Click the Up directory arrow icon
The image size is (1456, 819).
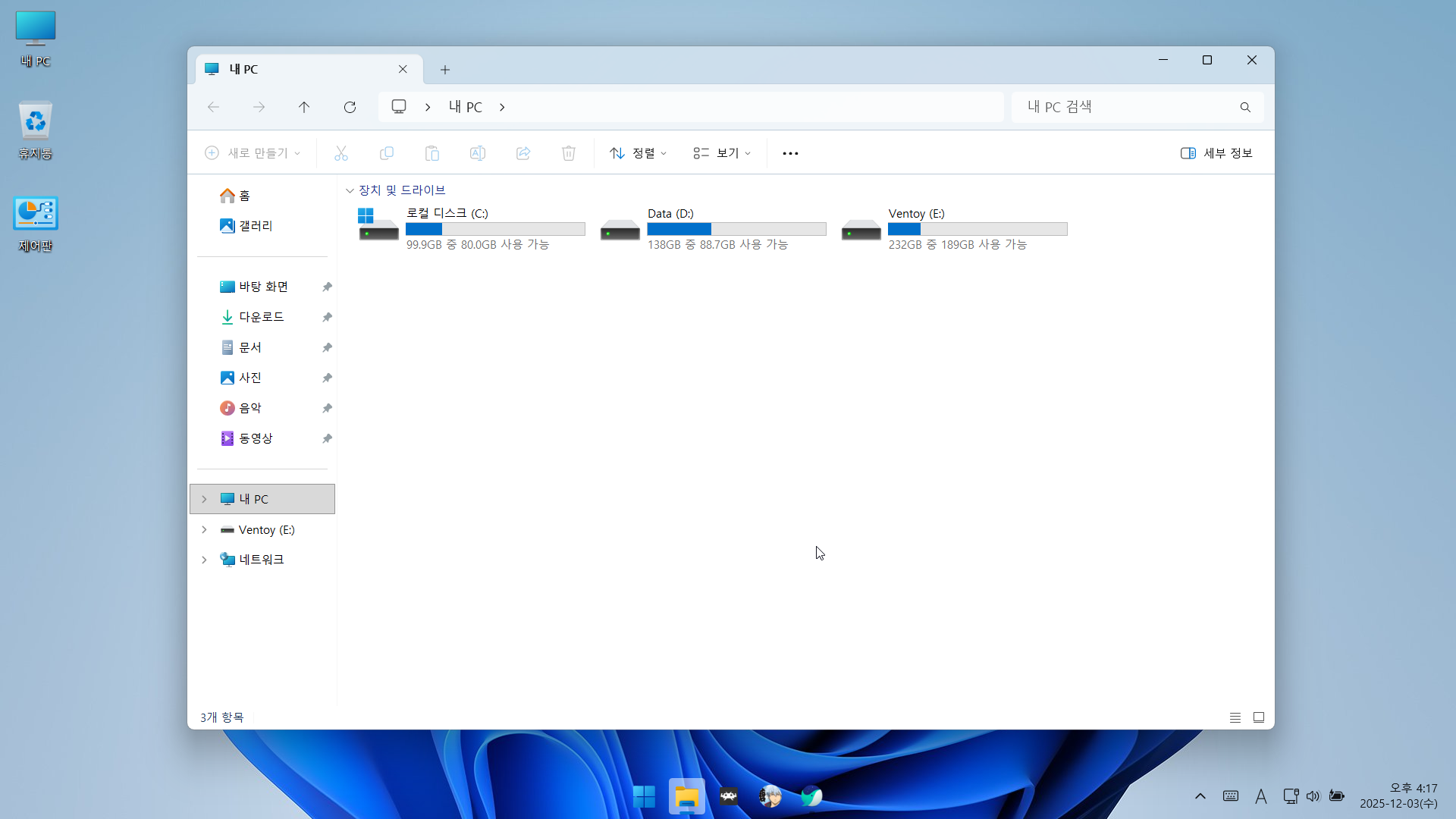pos(304,107)
